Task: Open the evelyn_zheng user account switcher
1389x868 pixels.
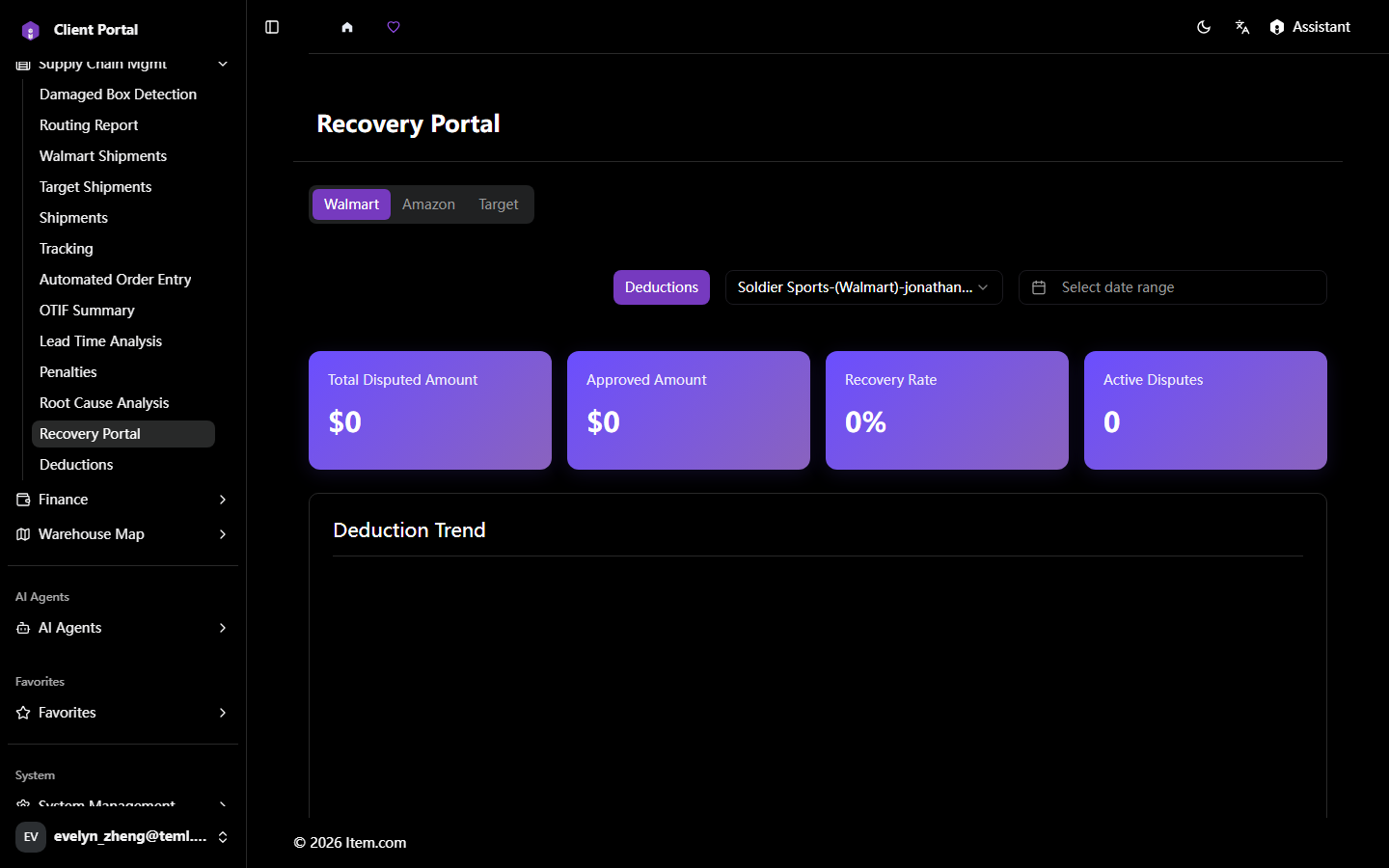Action: point(123,836)
